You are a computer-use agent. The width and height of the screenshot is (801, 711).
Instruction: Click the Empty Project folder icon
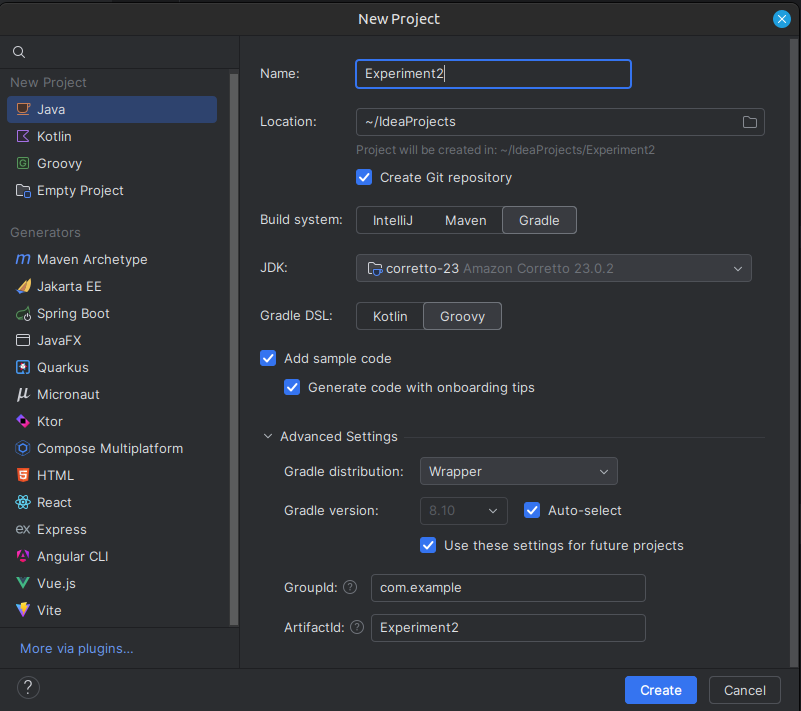point(23,191)
